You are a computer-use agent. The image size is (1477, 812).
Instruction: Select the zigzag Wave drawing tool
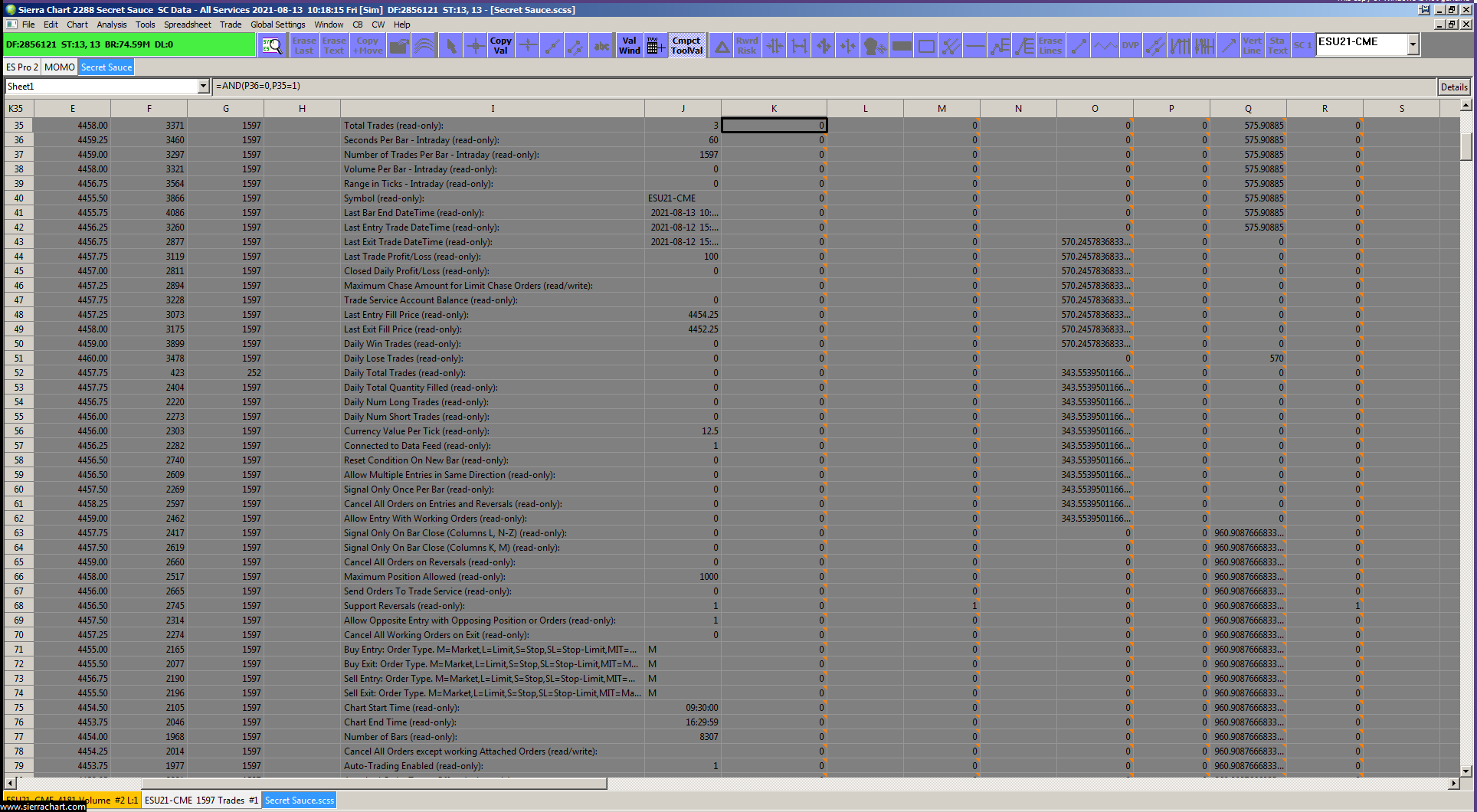point(1105,46)
